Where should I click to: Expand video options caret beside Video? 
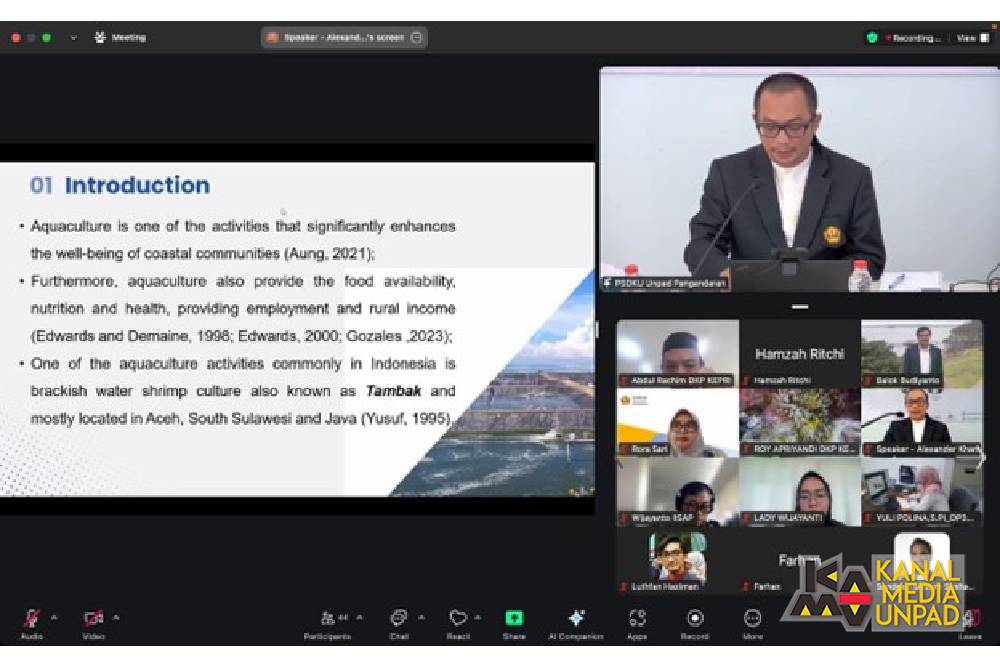[116, 616]
